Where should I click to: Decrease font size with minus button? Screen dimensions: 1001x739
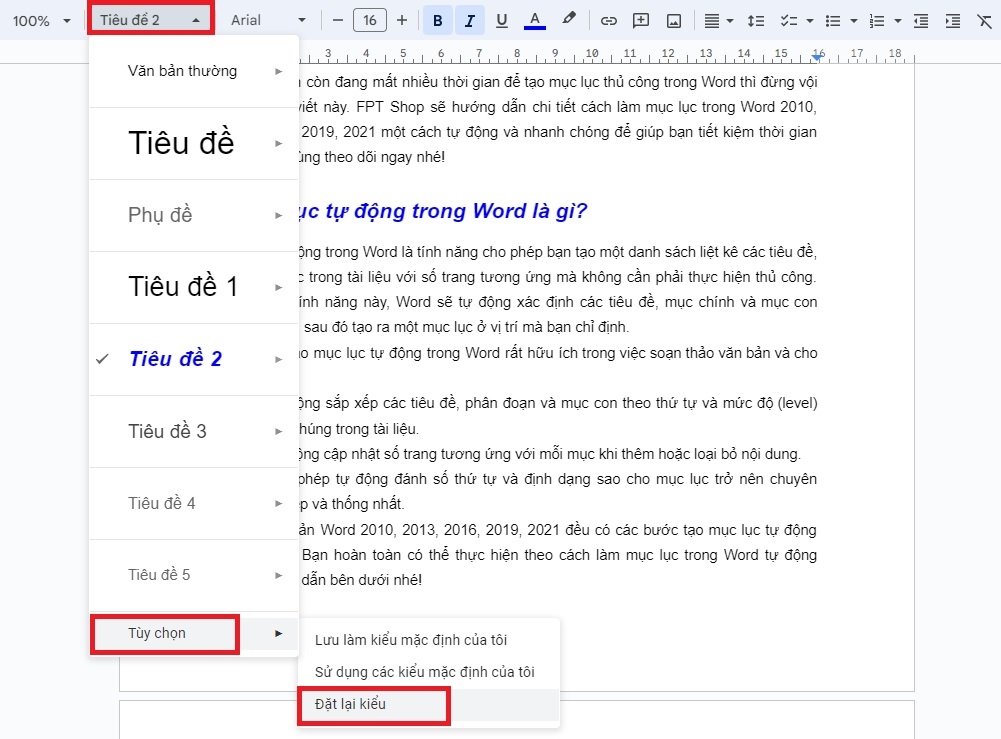(338, 20)
